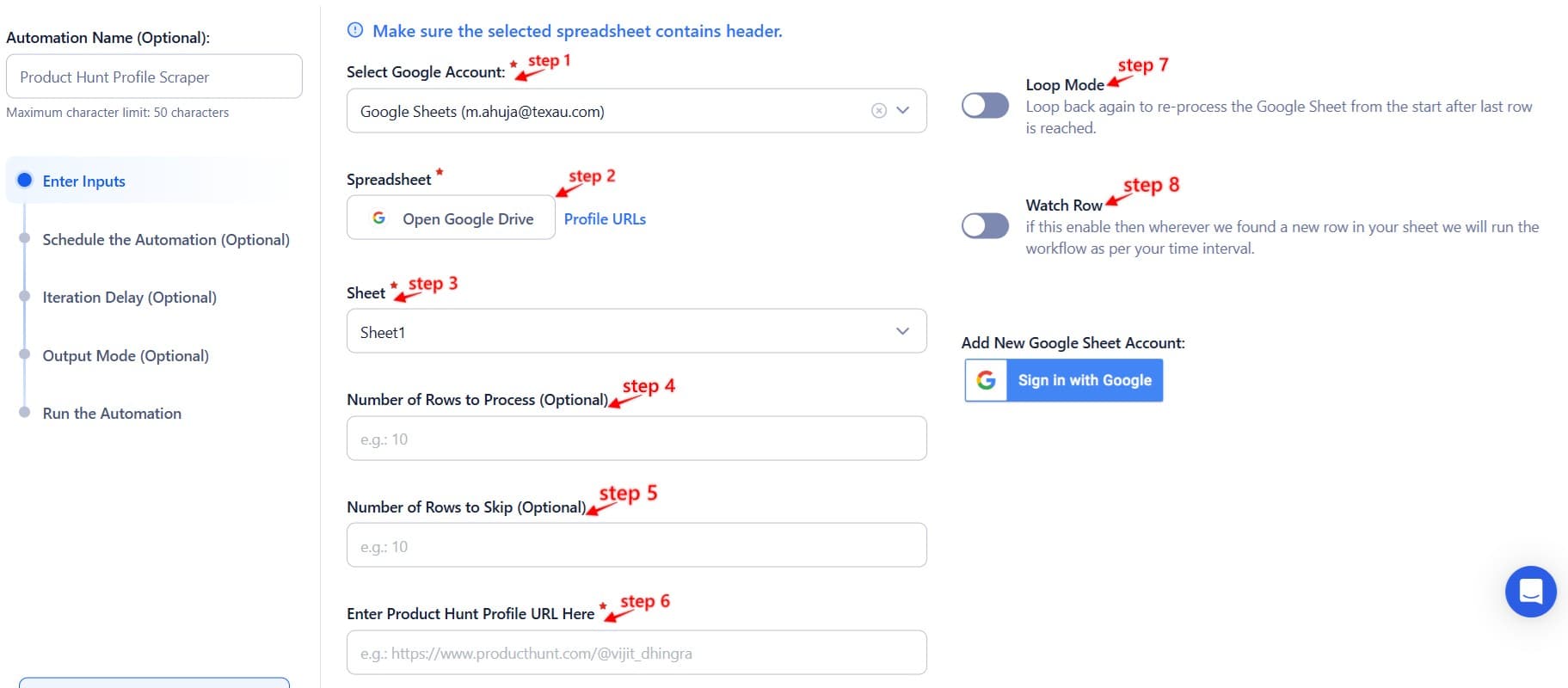Select Iteration Delay (Optional) in sidebar

point(129,297)
